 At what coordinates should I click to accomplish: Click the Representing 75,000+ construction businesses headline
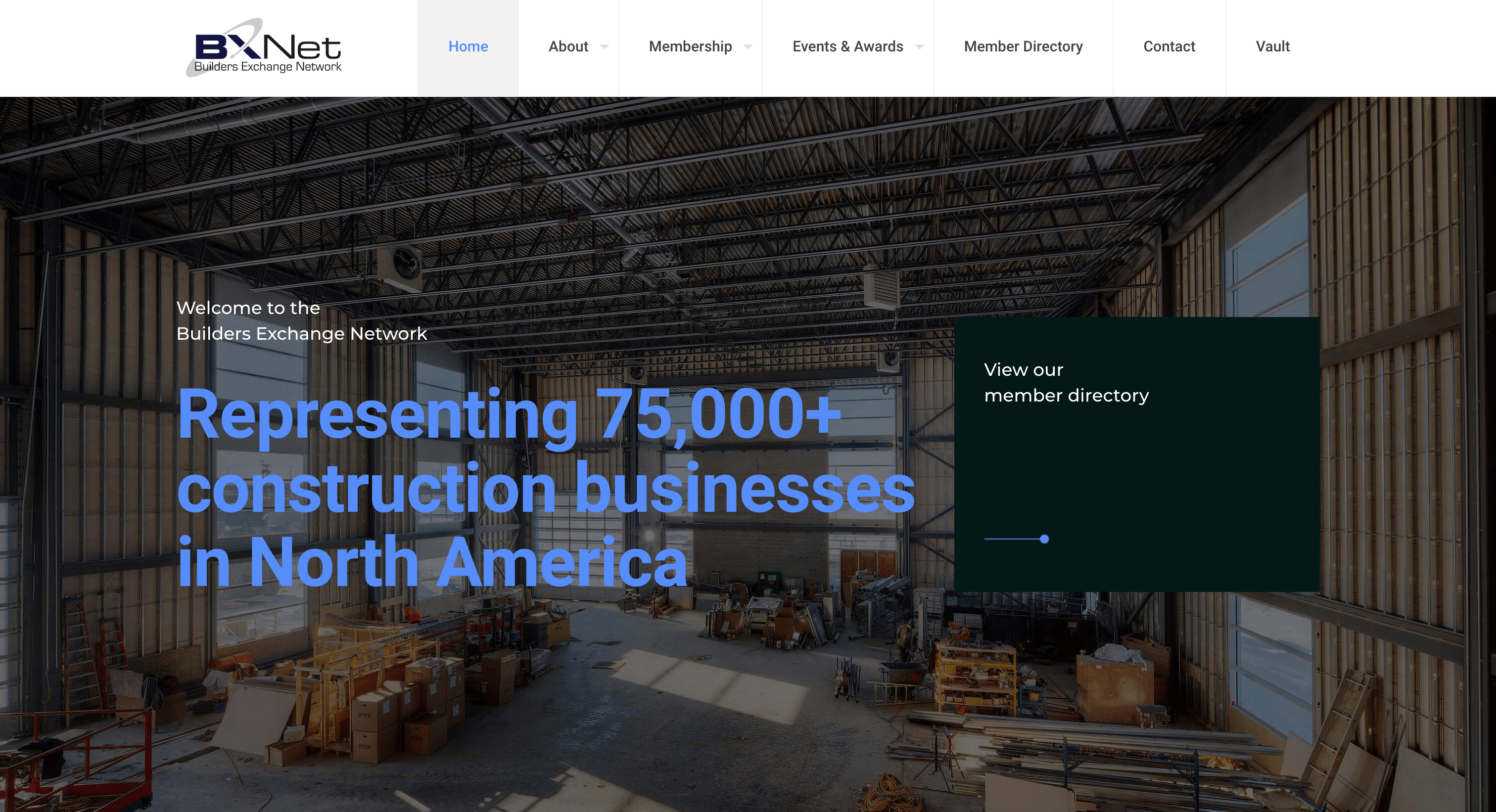click(x=546, y=488)
